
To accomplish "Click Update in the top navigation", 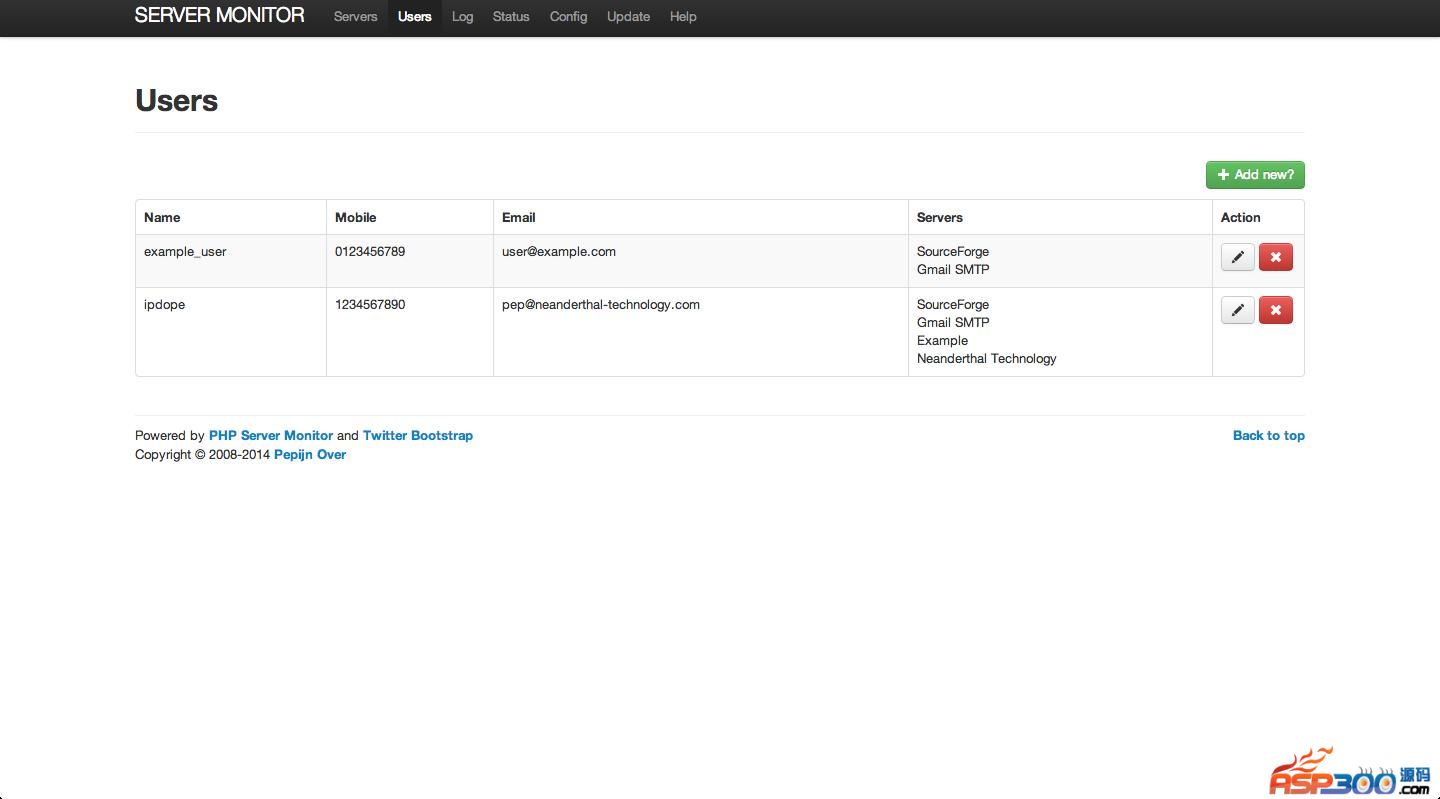I will 628,17.
